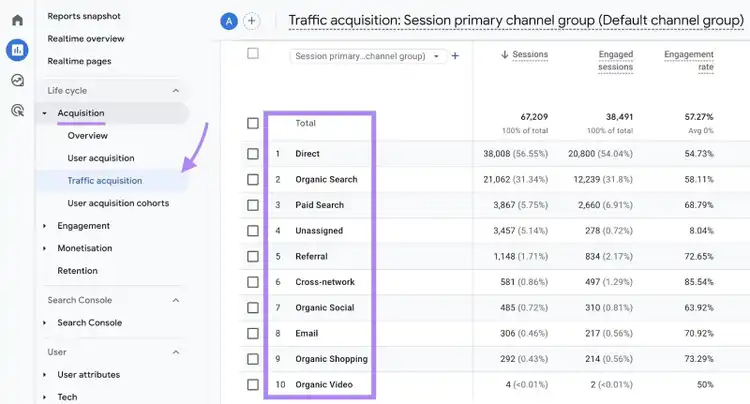Open Traffic acquisition report
The width and height of the screenshot is (750, 404).
[x=105, y=181]
